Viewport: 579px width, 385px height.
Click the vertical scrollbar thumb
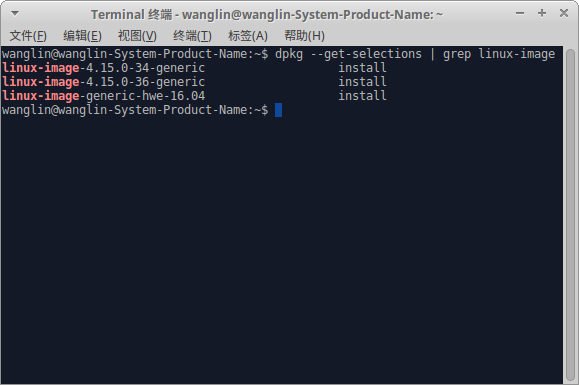pyautogui.click(x=571, y=214)
